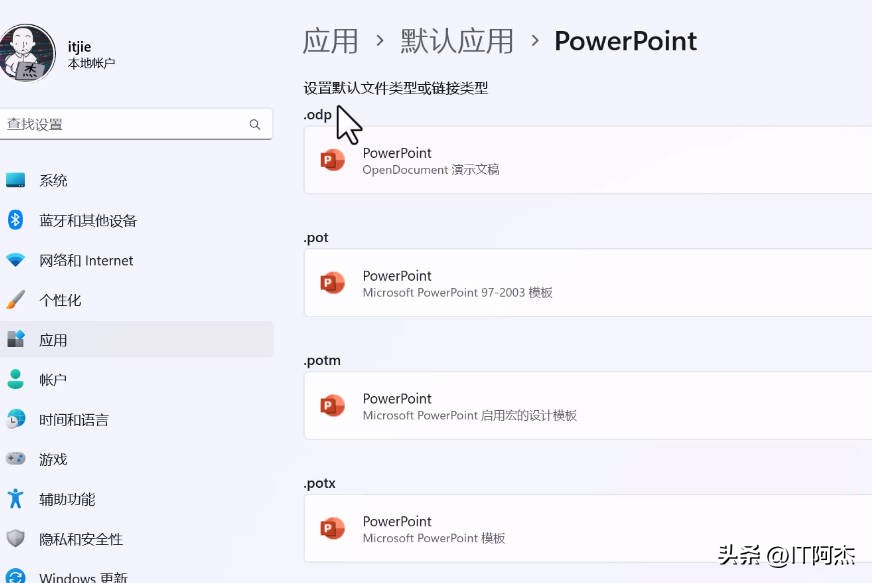This screenshot has height=583, width=872.
Task: Click inside the 查找设置 search field
Action: tap(120, 123)
